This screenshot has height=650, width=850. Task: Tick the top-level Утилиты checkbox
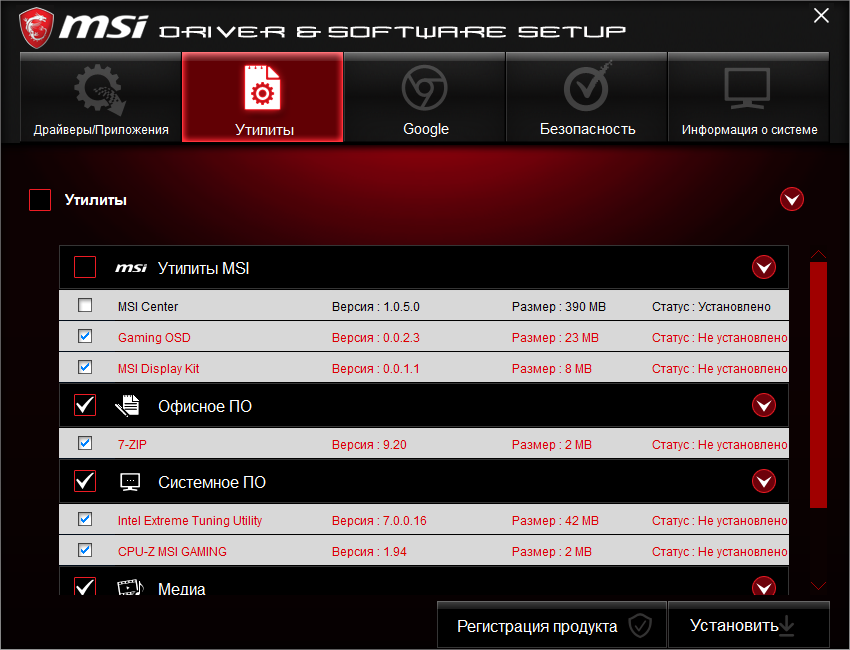[40, 200]
